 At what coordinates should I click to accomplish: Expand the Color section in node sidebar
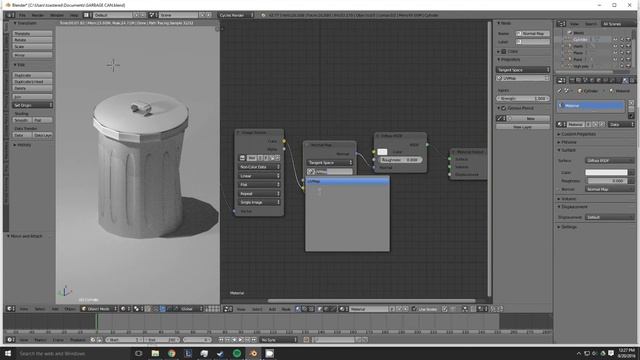point(498,52)
